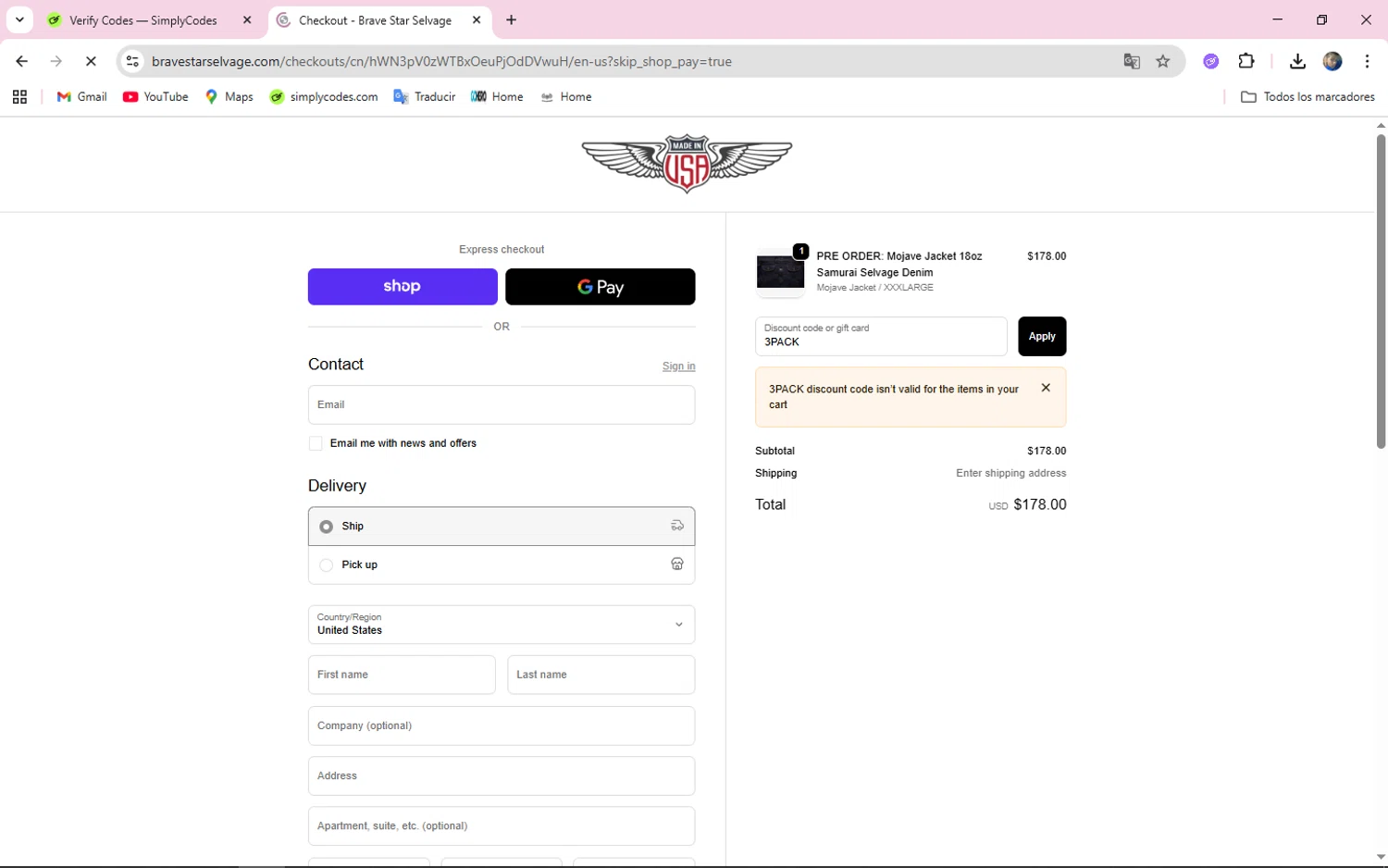Open Todos los marcadores folder
The image size is (1388, 868).
pos(1307,96)
